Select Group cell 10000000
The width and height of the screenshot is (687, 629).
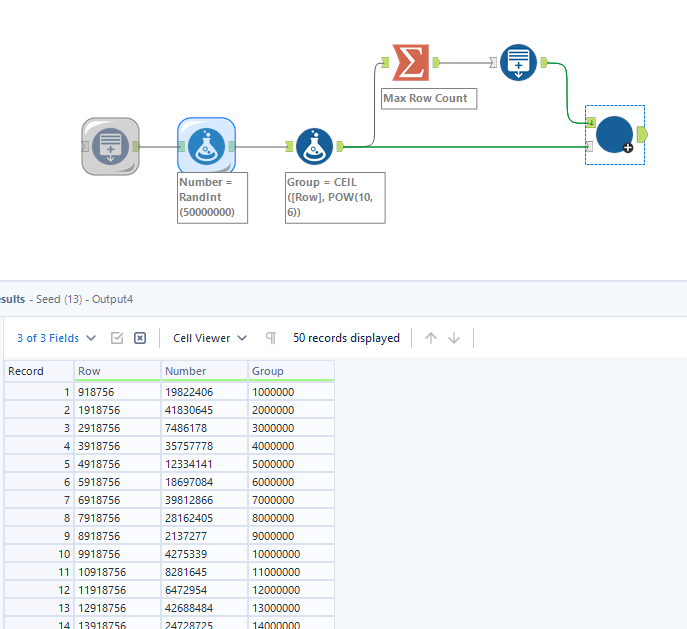291,554
